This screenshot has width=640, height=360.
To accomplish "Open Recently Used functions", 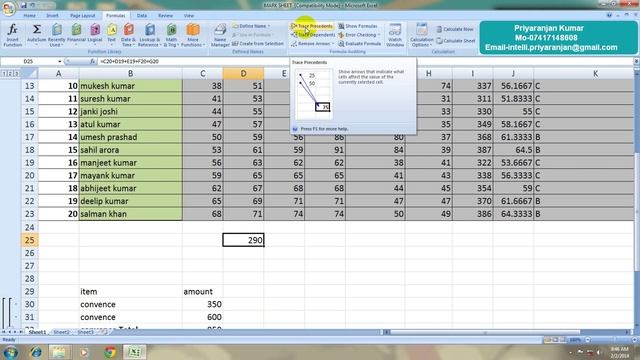I will coord(56,35).
